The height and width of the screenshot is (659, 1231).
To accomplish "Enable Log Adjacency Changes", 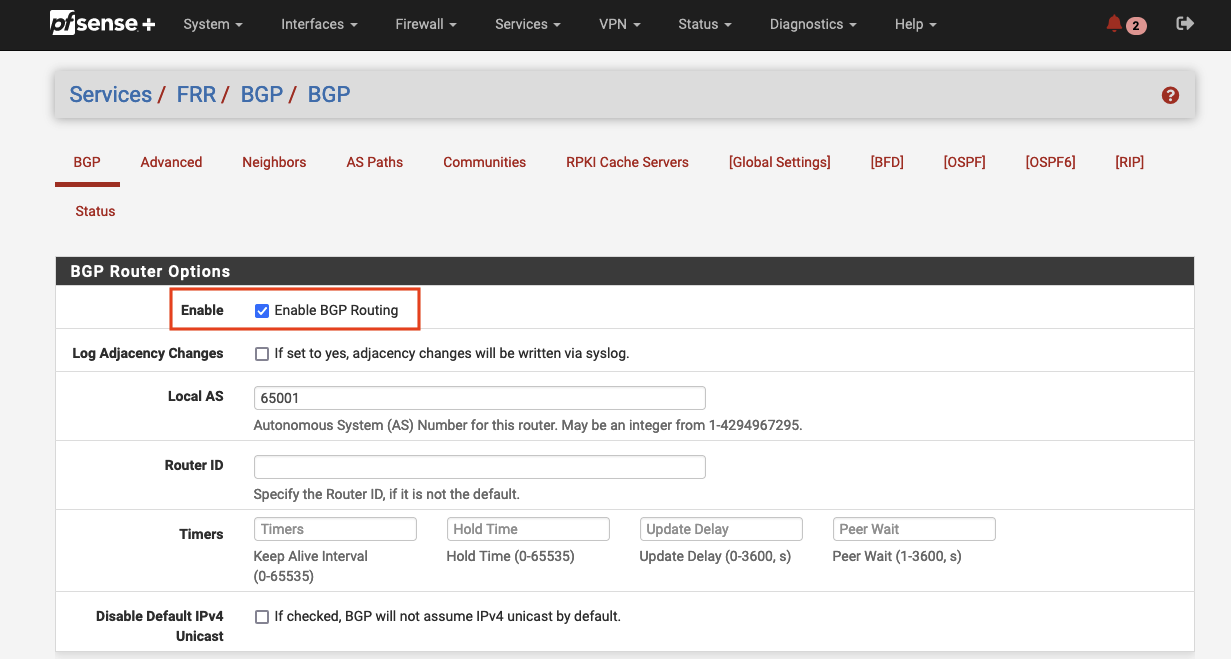I will [262, 353].
